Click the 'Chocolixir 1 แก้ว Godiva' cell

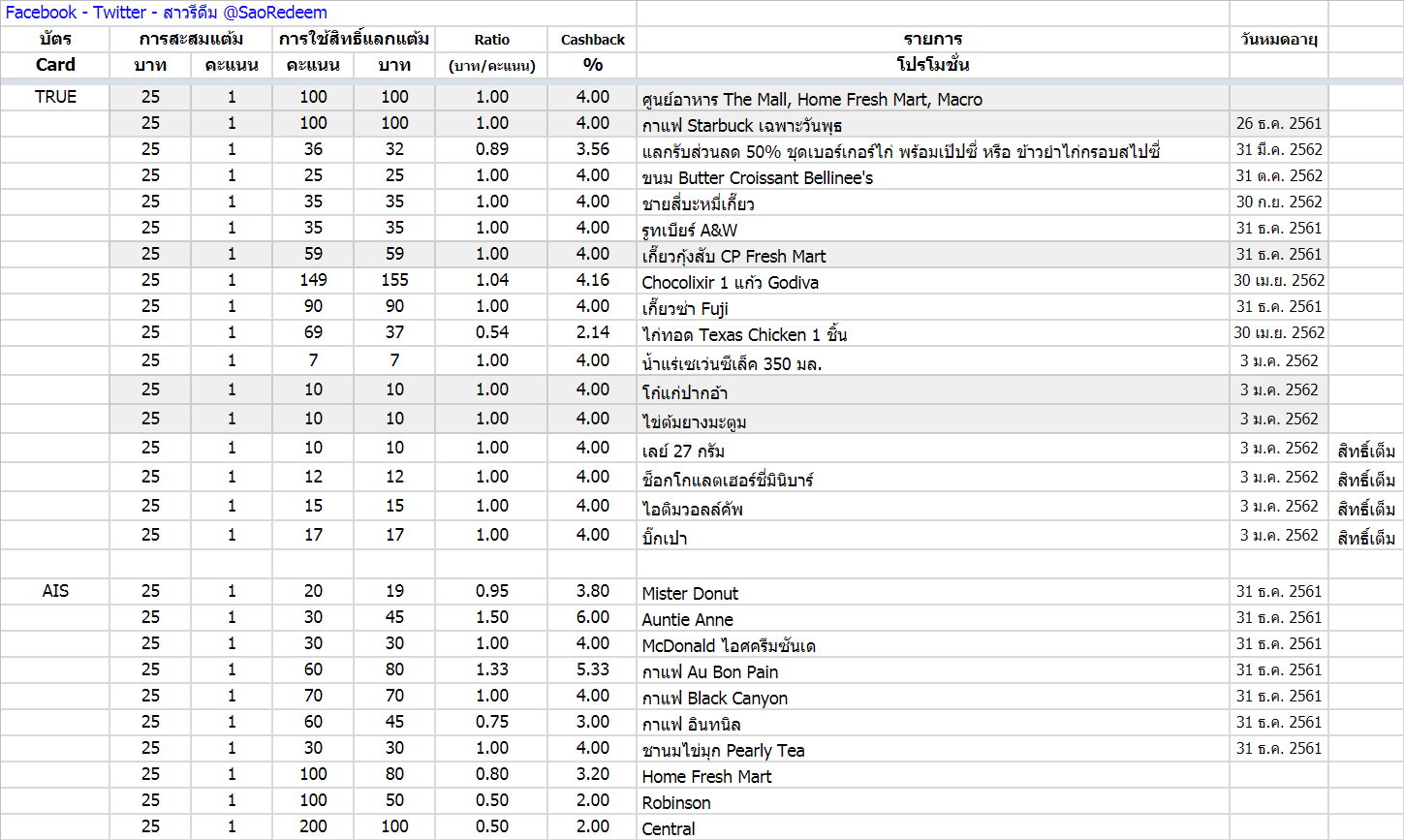(x=933, y=281)
